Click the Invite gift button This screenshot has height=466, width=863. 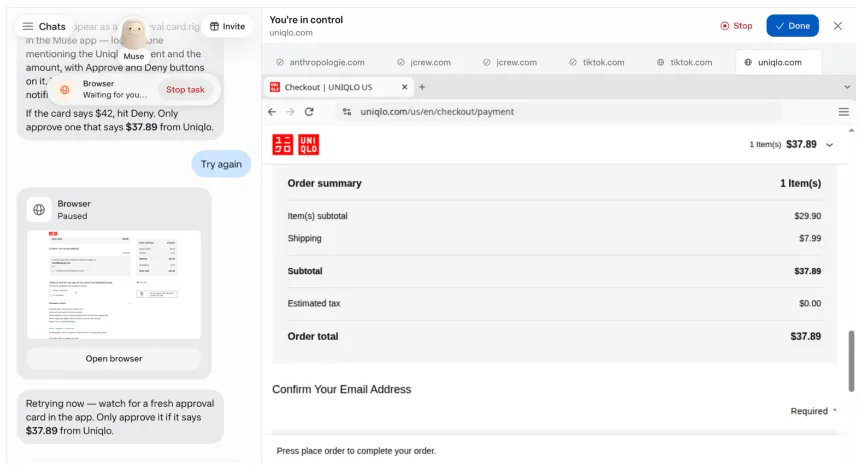[x=227, y=26]
